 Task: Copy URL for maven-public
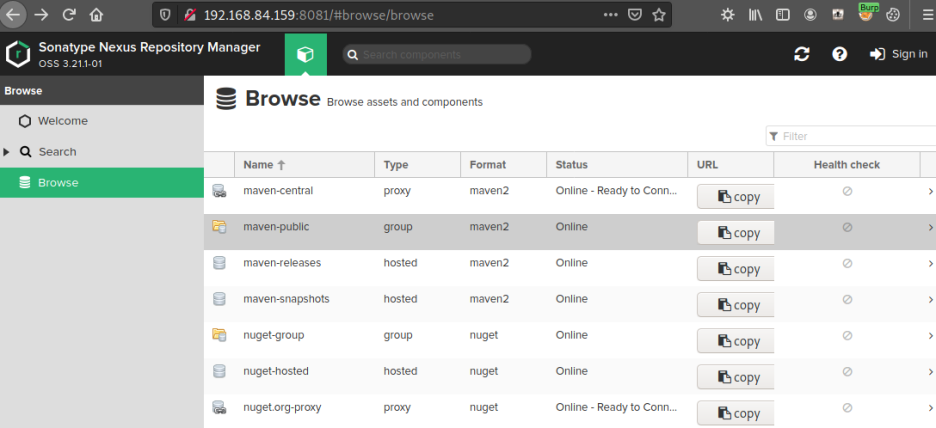[x=736, y=233]
